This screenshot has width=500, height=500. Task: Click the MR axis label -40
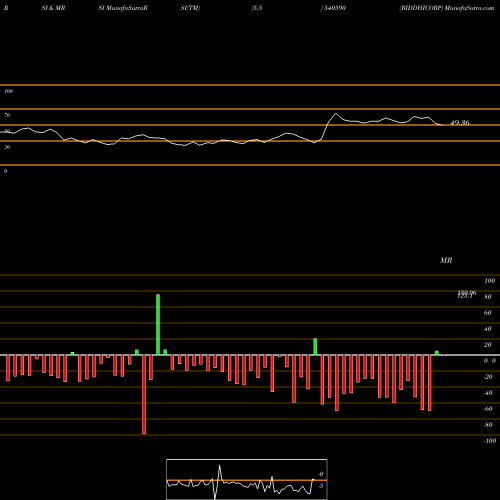[x=488, y=393]
